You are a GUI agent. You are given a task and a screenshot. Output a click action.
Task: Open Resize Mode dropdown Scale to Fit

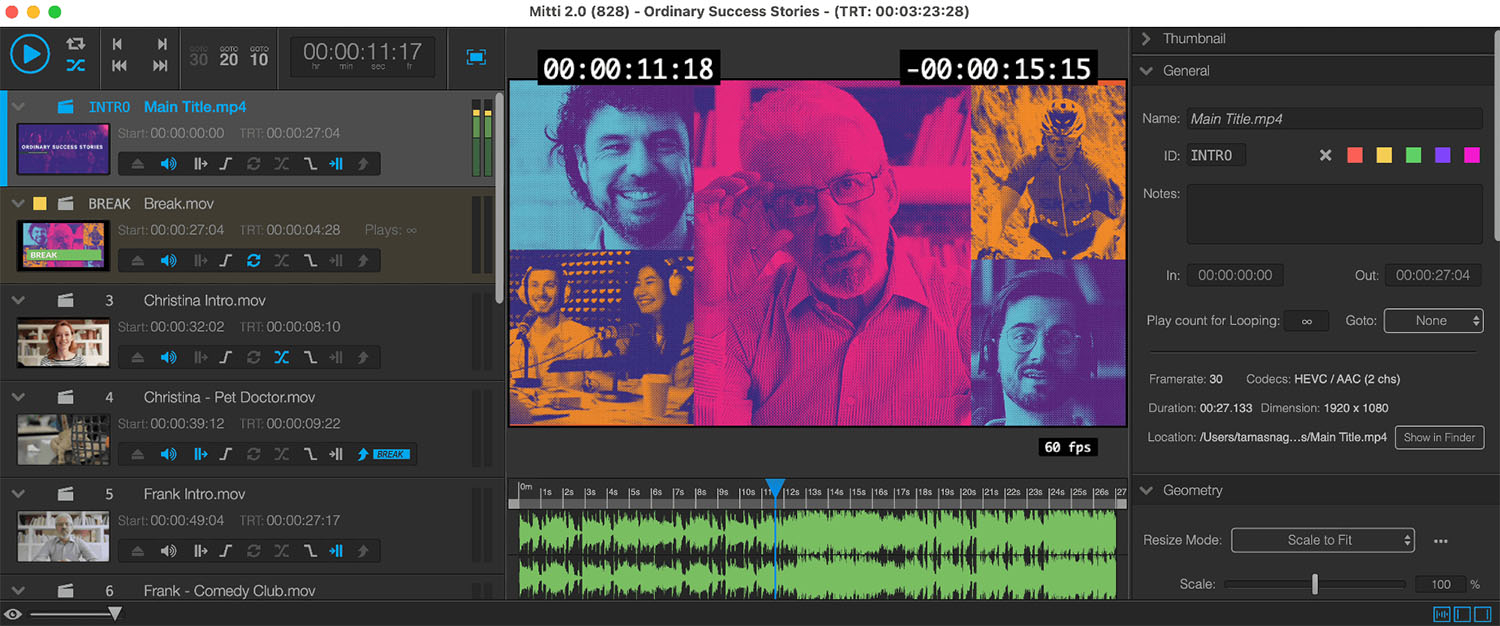click(1323, 540)
